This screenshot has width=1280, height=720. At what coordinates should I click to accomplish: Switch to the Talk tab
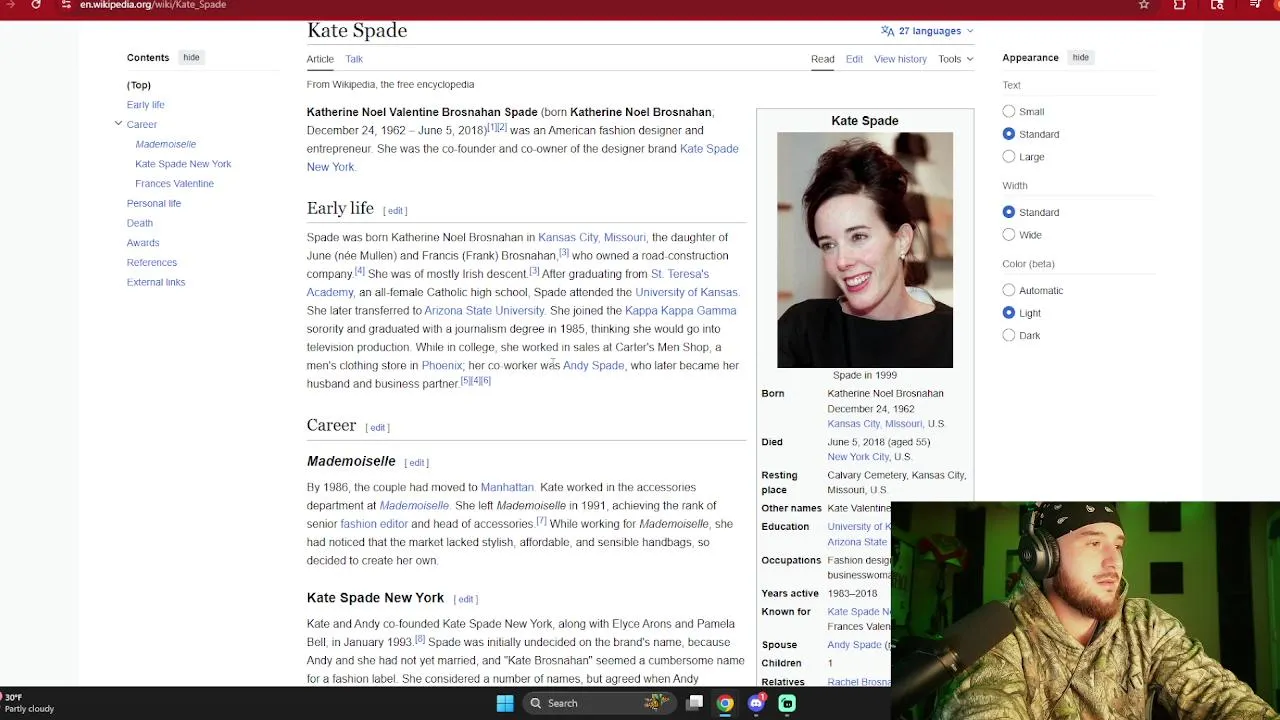(354, 59)
